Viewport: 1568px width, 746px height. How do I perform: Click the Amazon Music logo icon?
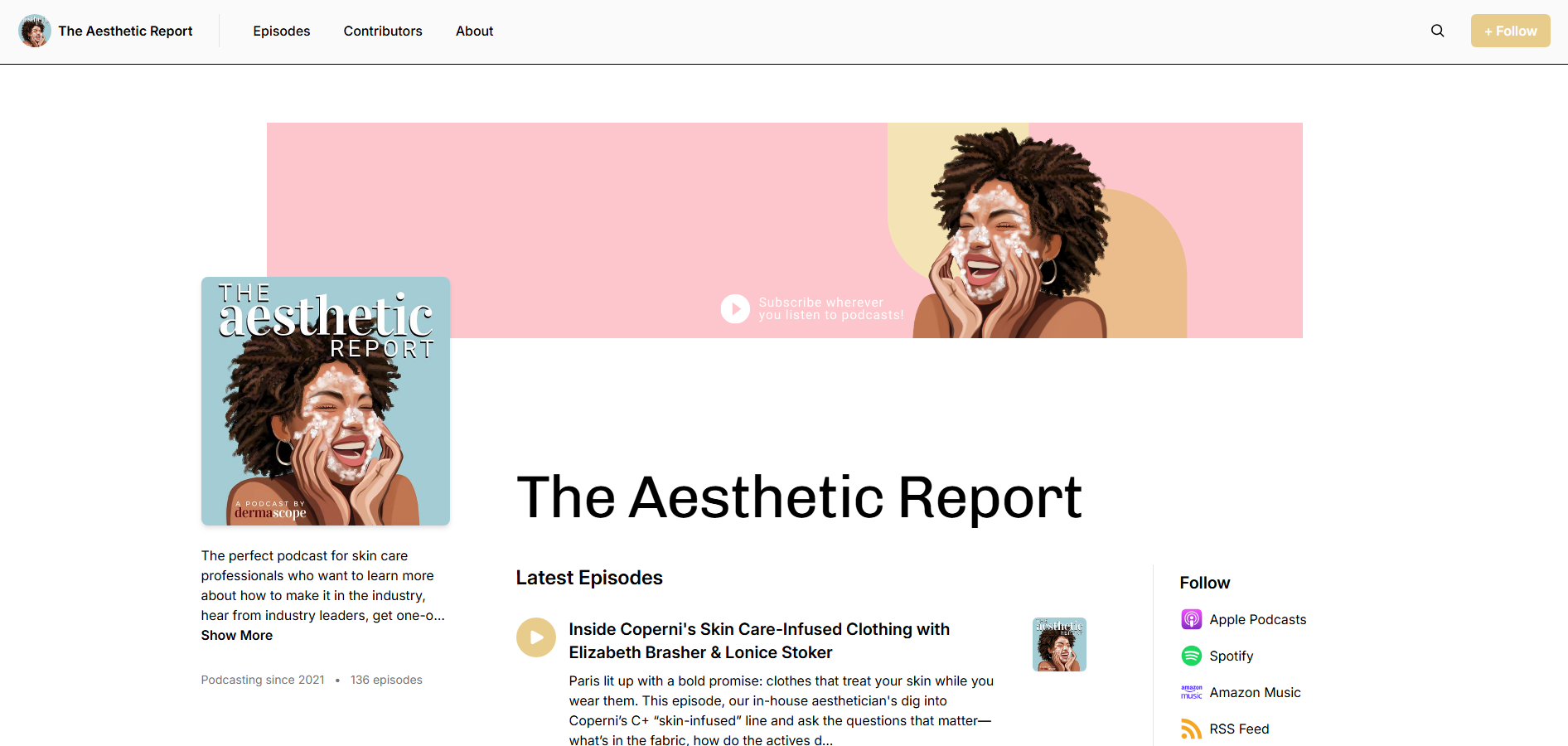tap(1191, 692)
